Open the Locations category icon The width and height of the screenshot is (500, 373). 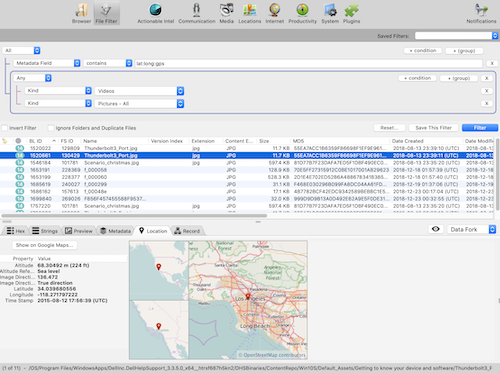pyautogui.click(x=250, y=13)
